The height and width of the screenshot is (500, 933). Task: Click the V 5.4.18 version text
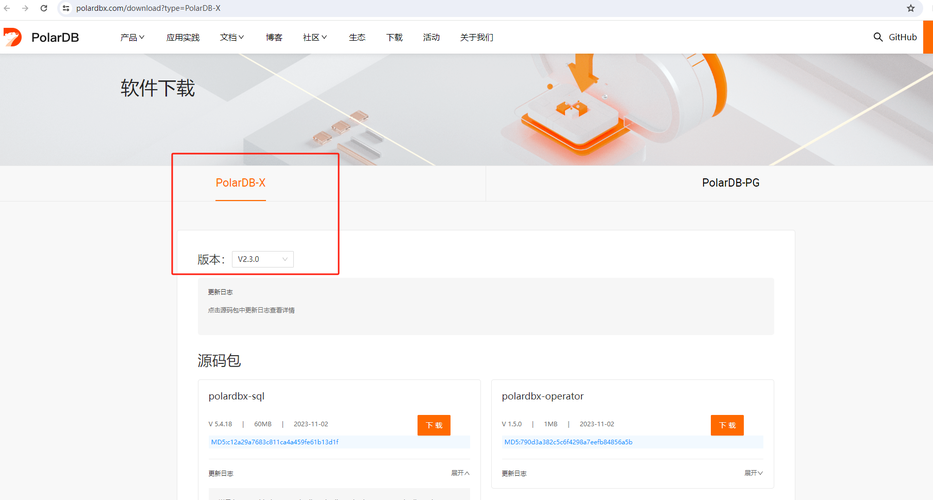coord(220,424)
